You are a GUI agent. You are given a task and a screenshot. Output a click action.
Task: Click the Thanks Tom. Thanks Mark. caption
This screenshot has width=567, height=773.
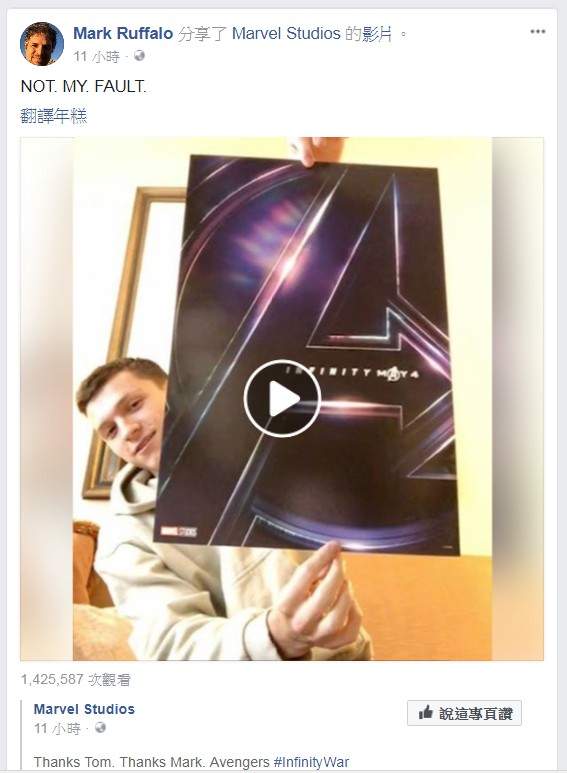(x=119, y=762)
